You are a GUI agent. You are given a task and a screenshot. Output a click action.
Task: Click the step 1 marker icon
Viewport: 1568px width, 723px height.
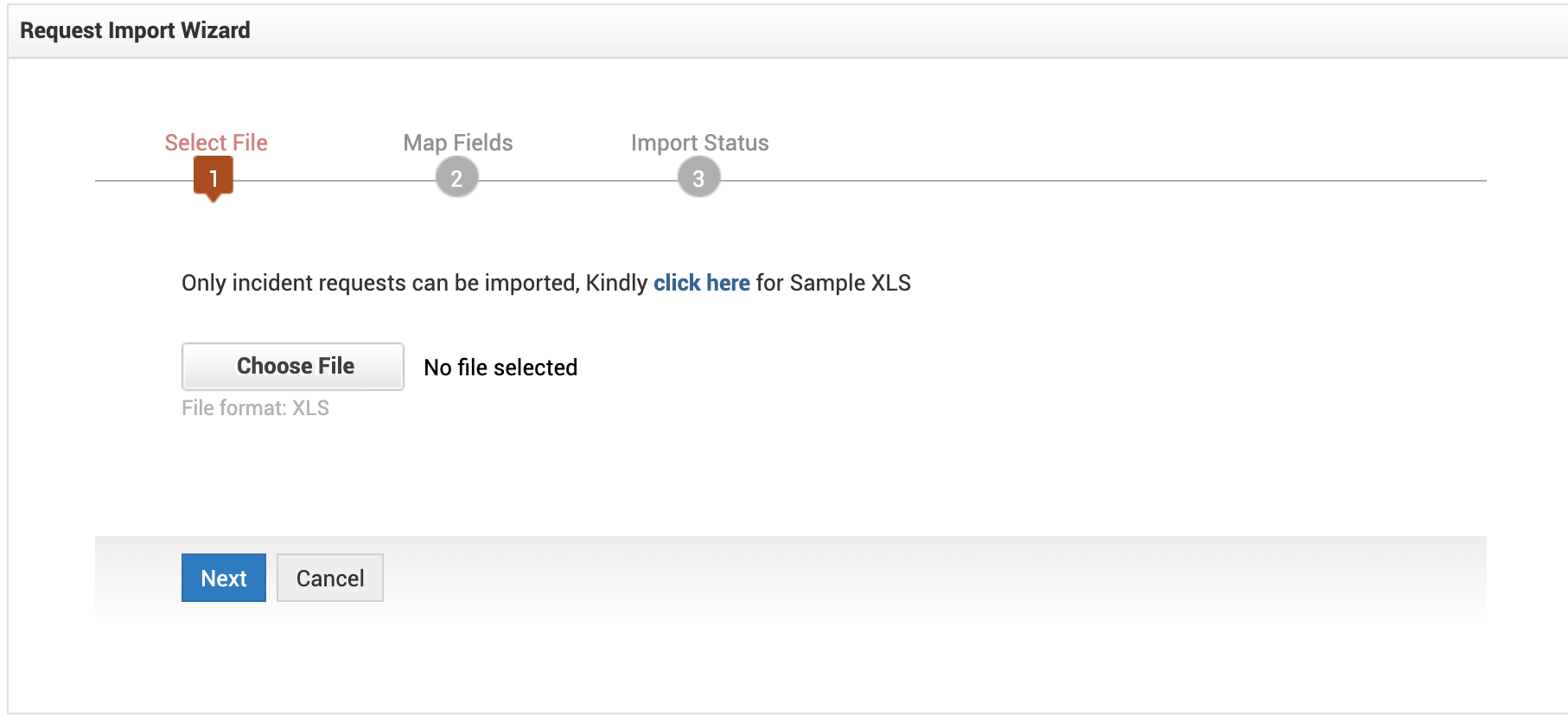[214, 177]
